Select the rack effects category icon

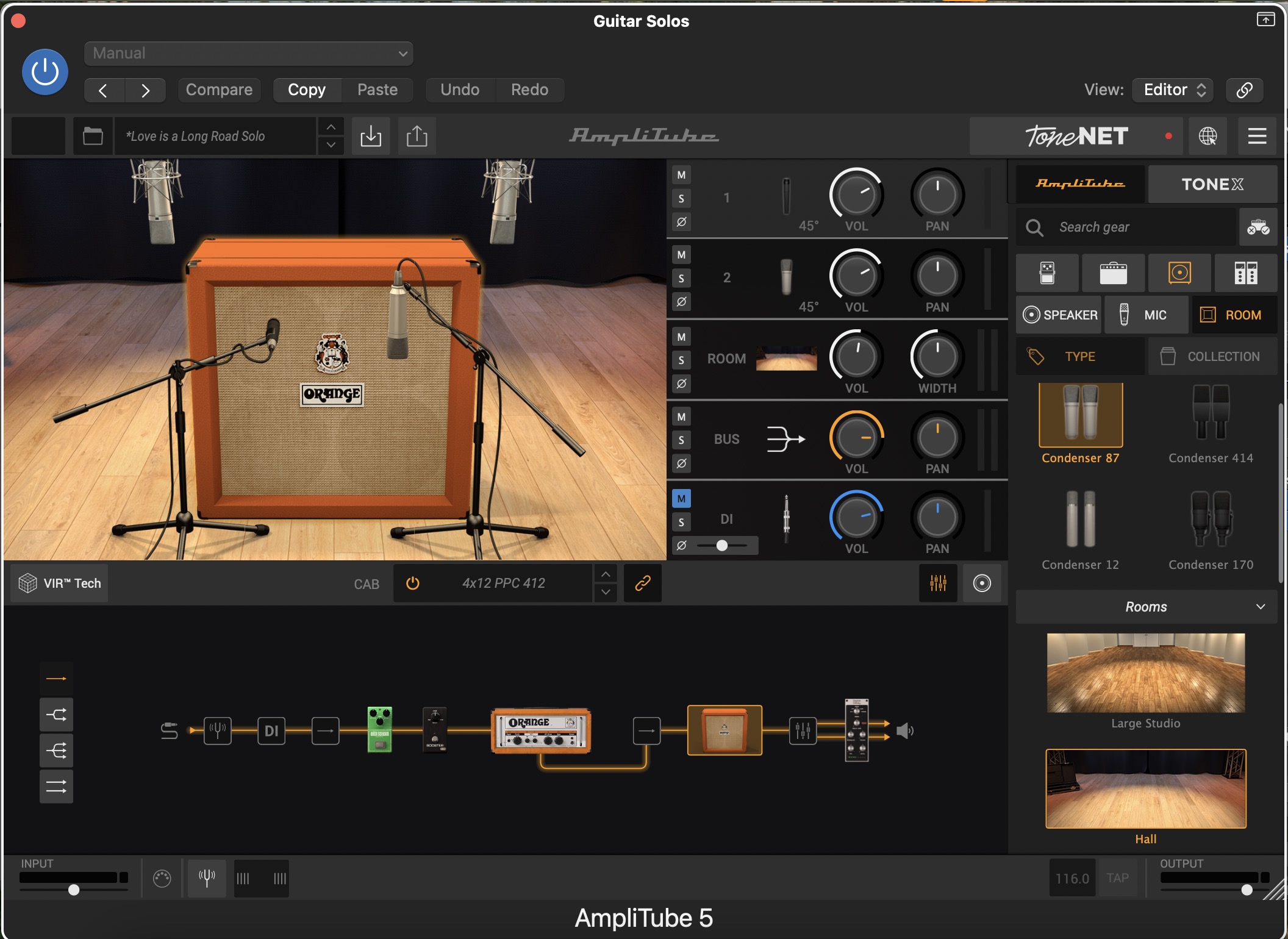click(x=1246, y=273)
